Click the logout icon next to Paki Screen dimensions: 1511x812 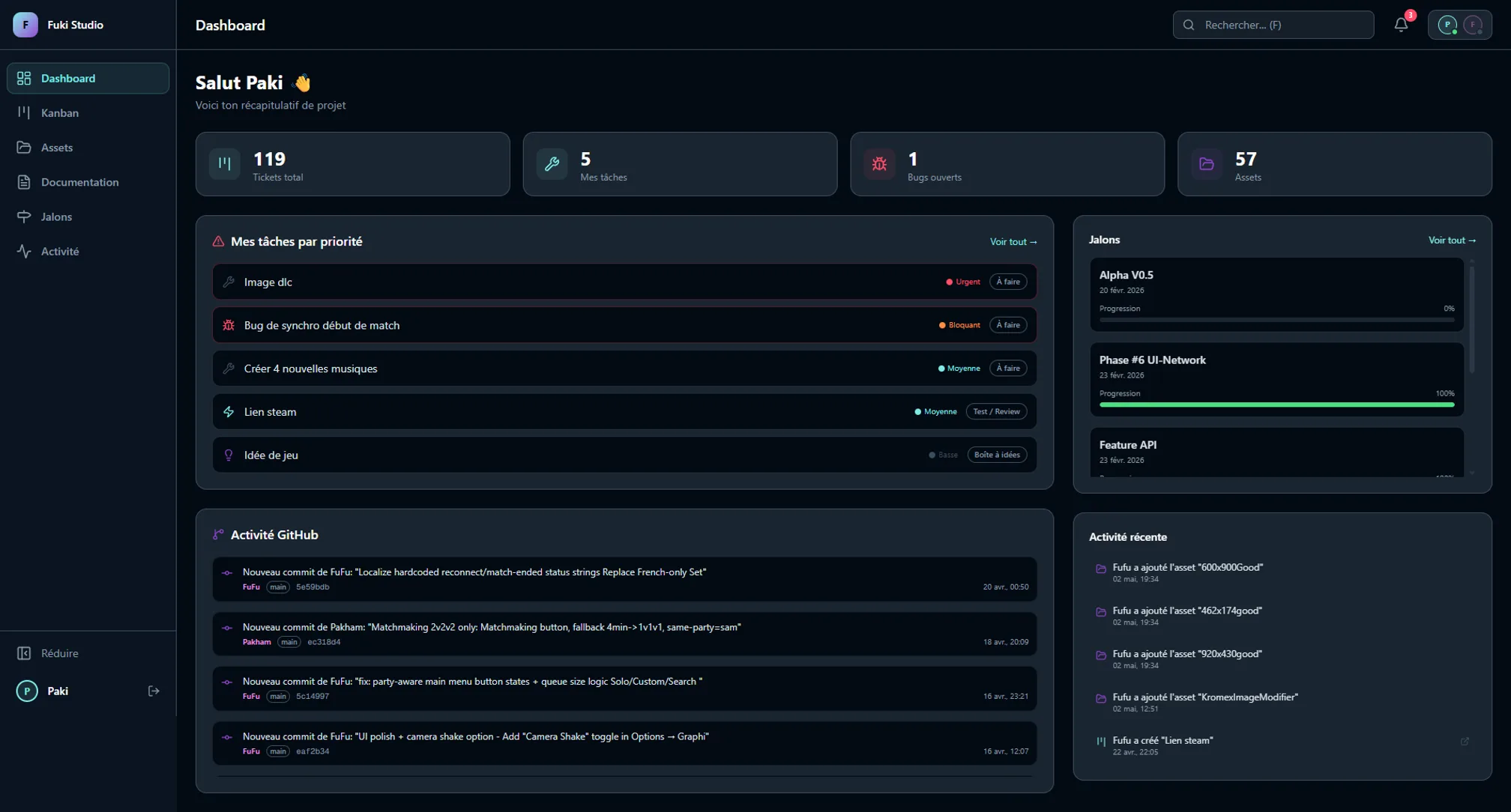pos(154,691)
